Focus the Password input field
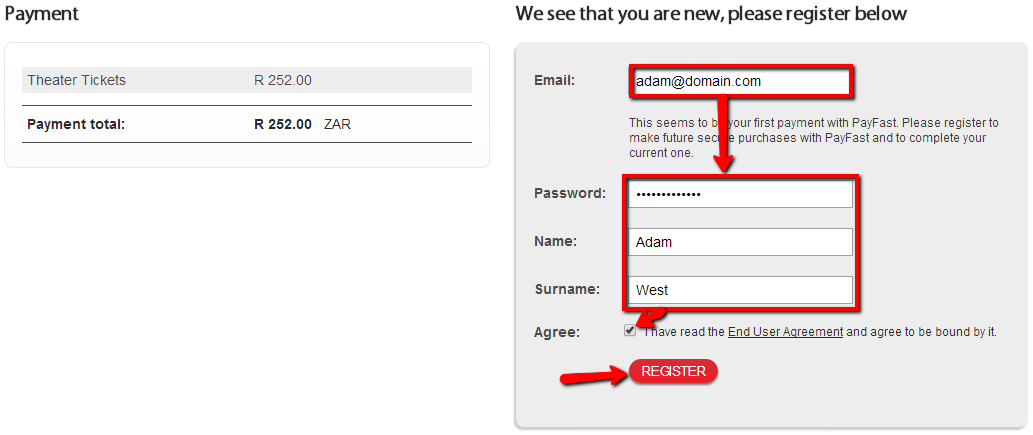 pyautogui.click(x=740, y=194)
